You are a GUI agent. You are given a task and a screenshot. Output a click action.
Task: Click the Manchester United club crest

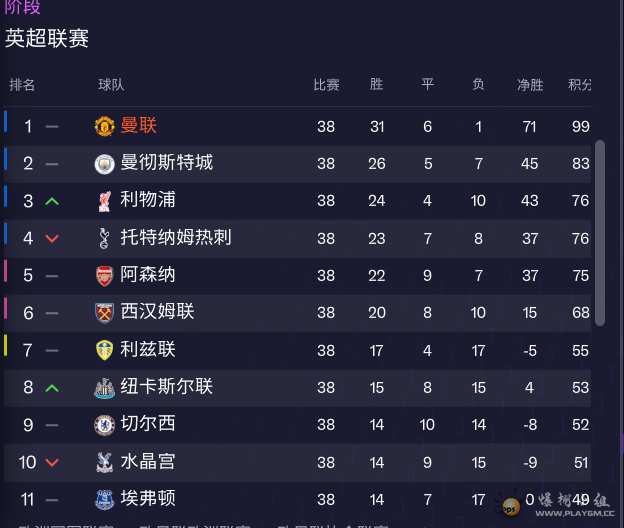point(104,126)
